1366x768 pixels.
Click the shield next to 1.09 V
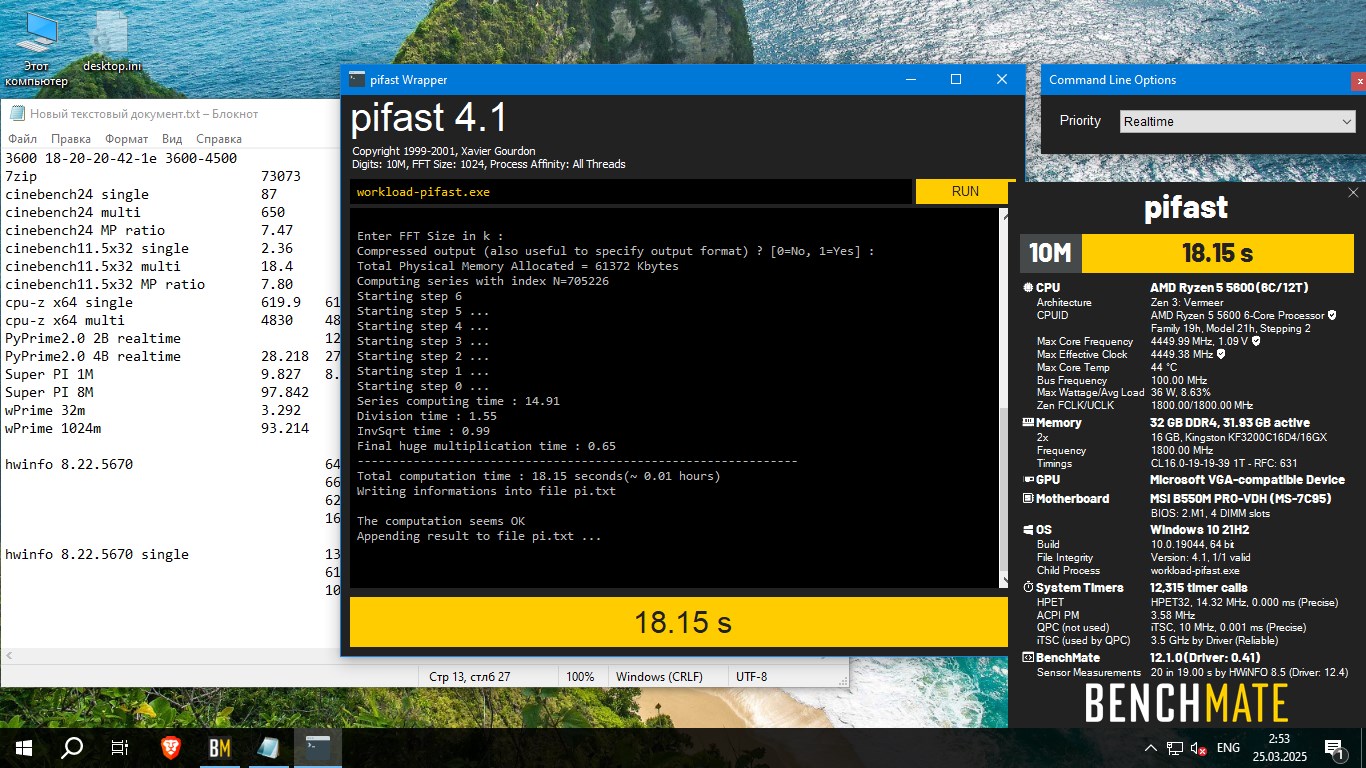(x=1256, y=341)
